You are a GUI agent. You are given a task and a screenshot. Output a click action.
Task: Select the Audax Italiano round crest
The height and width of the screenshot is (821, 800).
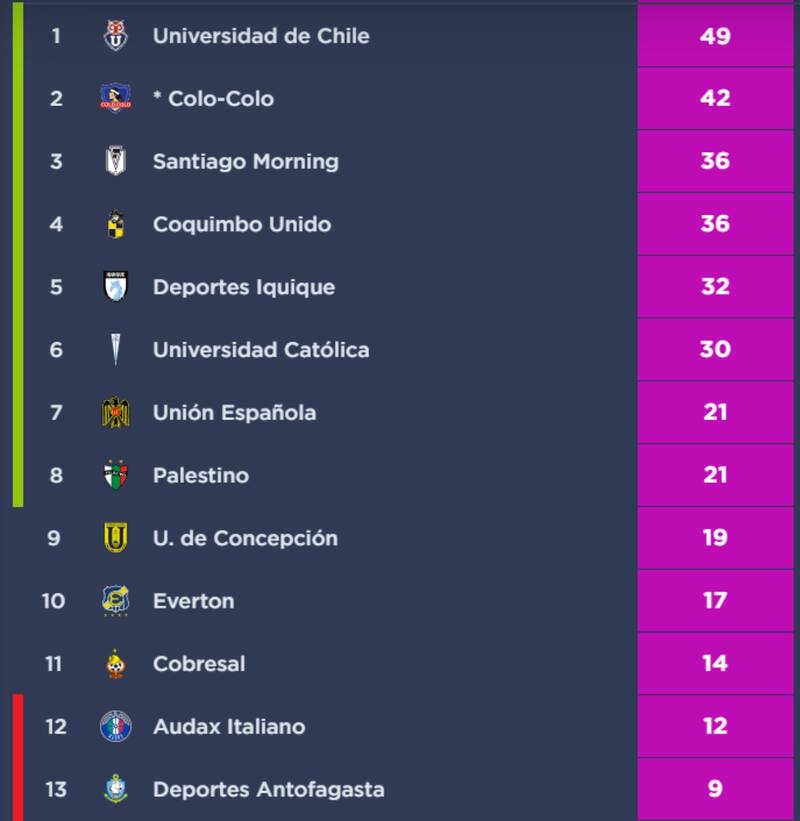pyautogui.click(x=116, y=726)
